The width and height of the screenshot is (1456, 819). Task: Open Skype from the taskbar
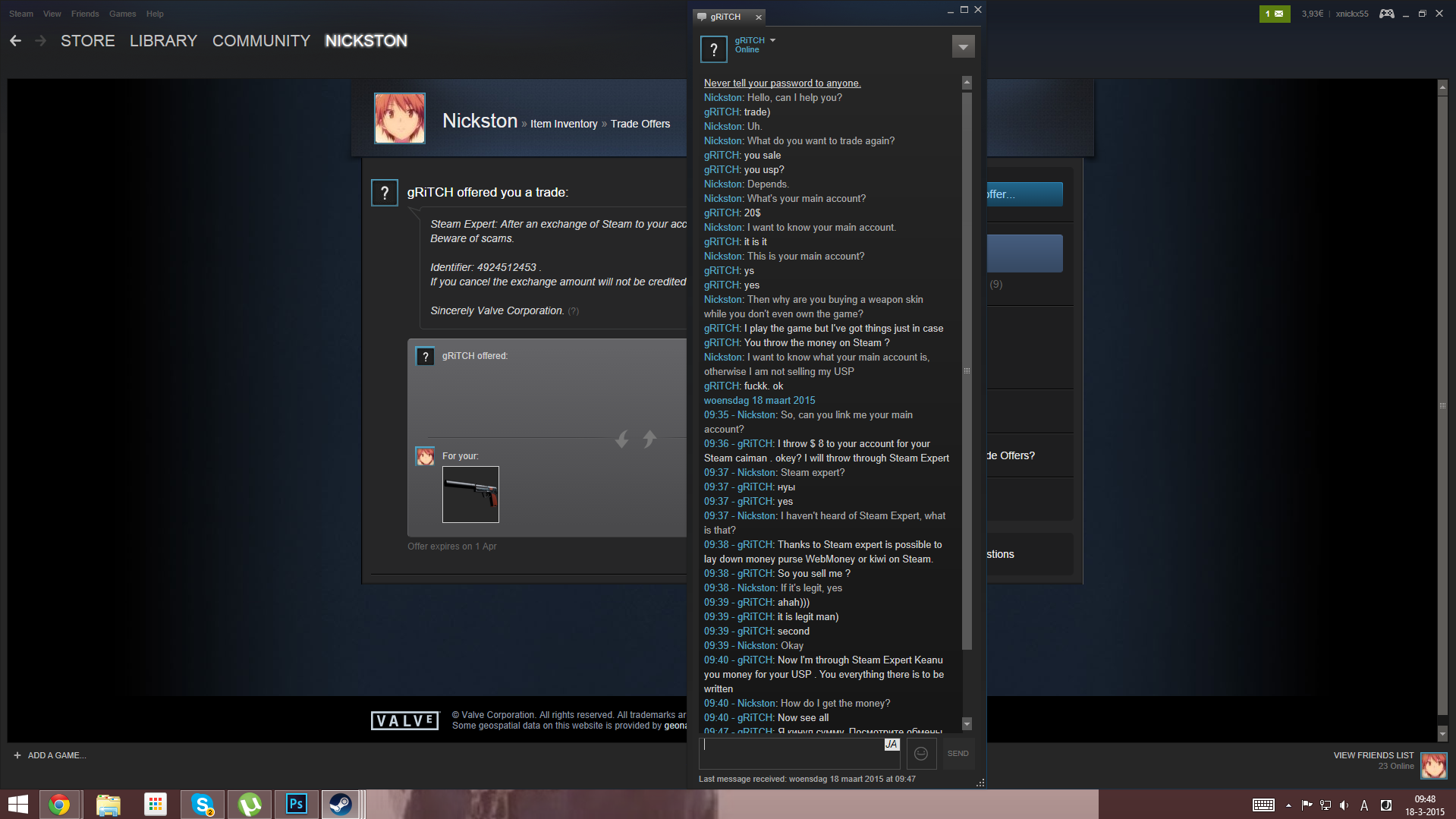[203, 805]
